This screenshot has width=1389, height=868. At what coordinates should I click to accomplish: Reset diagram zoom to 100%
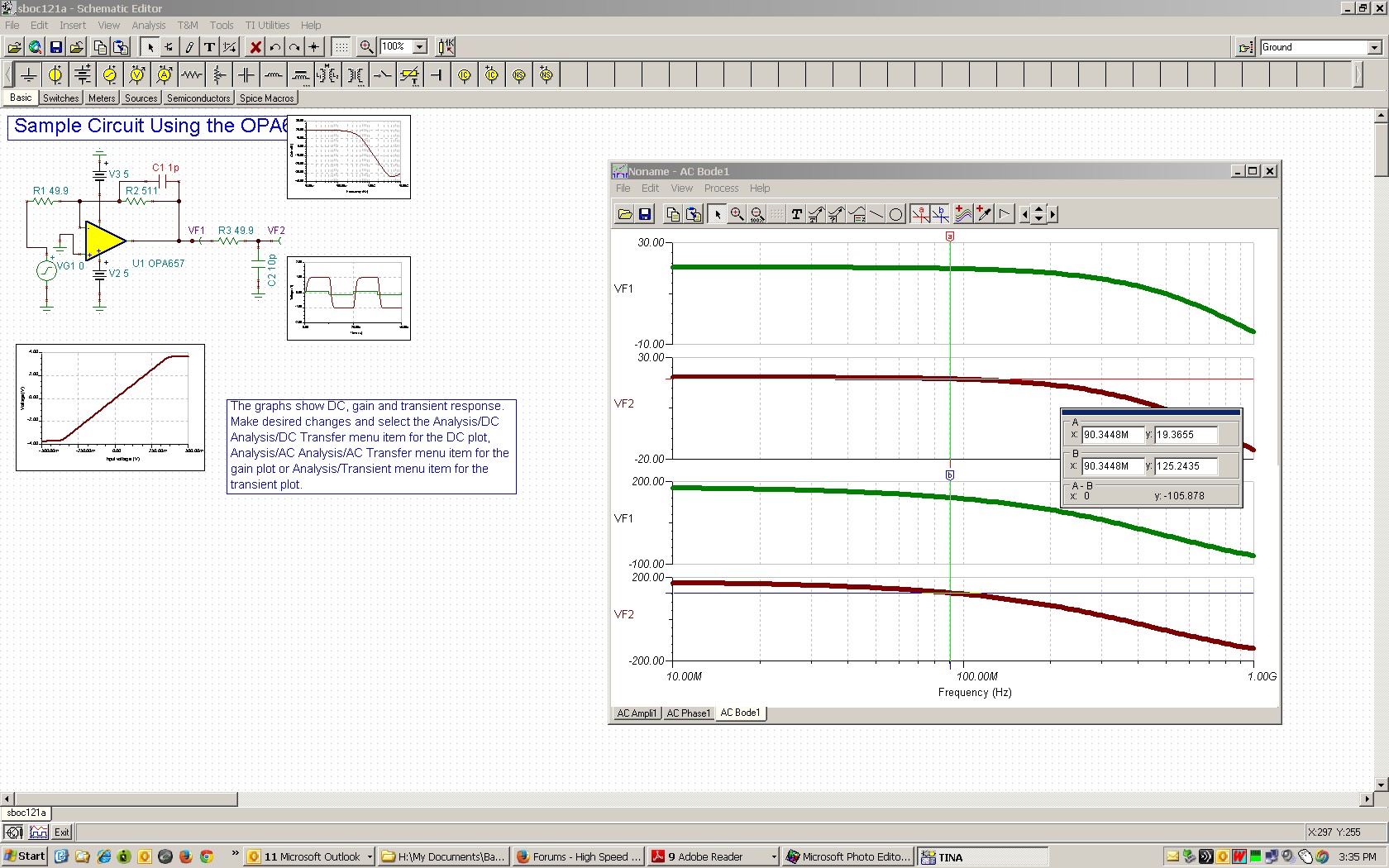[x=757, y=215]
